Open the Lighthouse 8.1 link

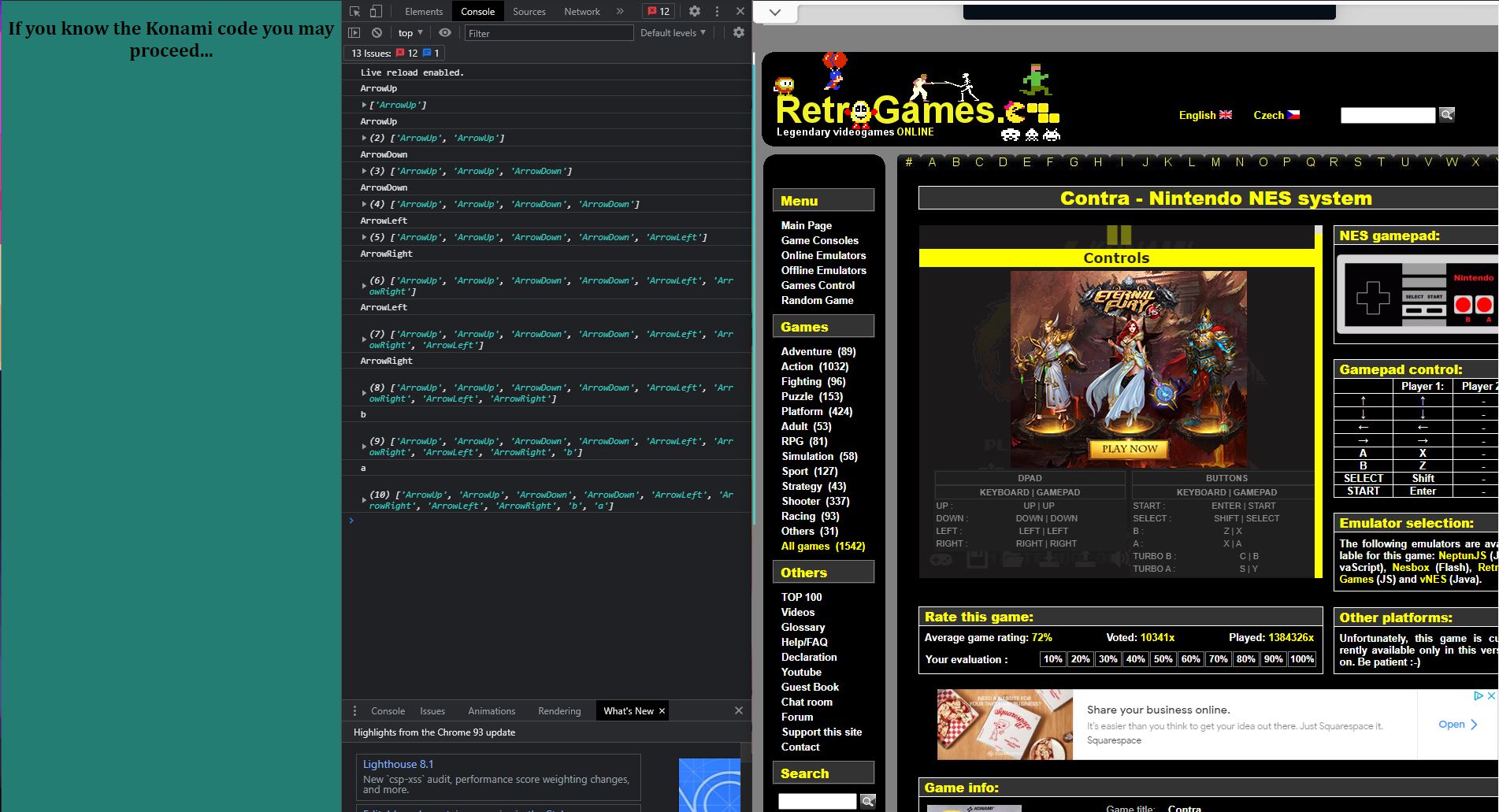click(x=398, y=764)
